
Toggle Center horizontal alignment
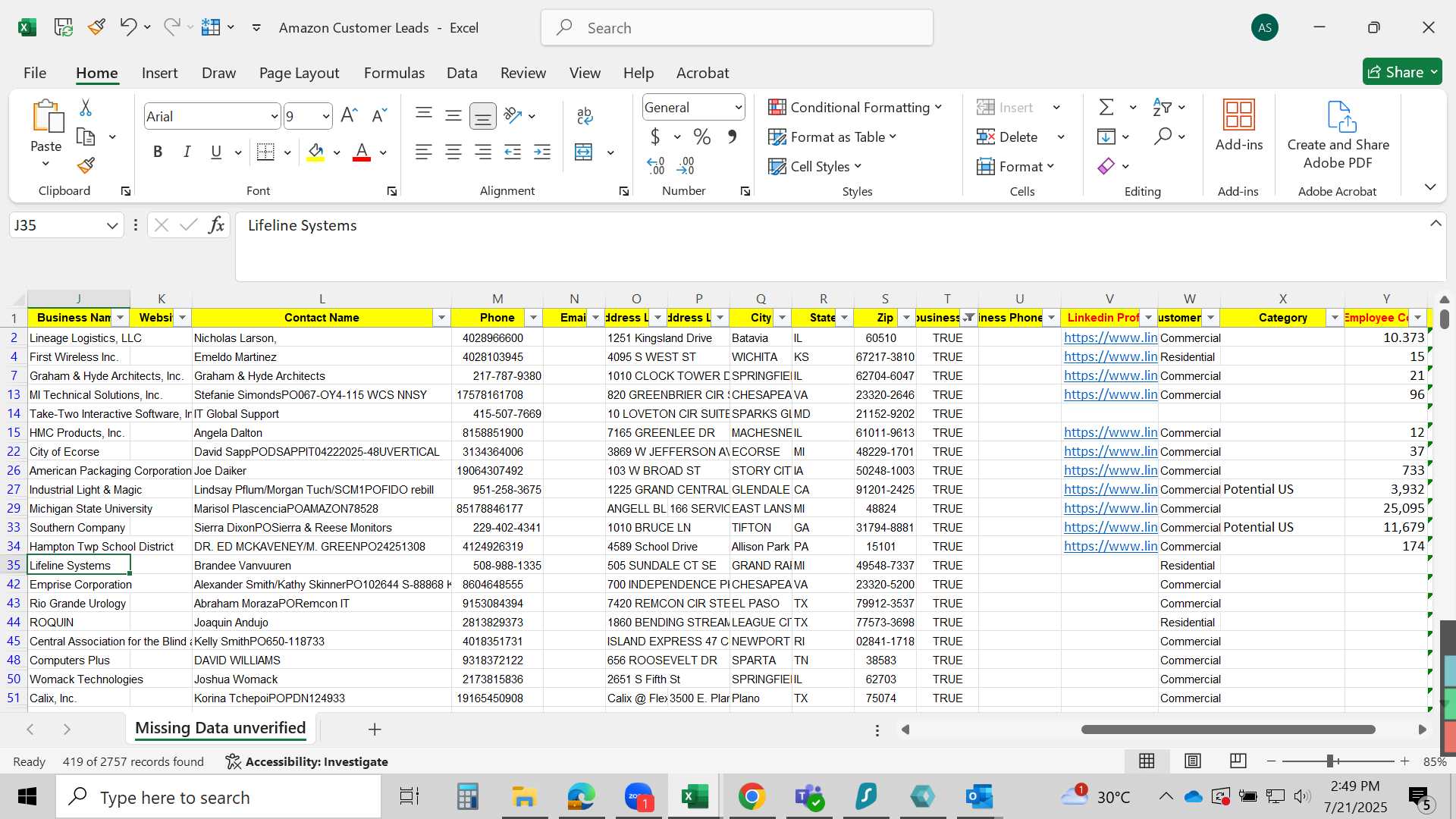point(453,152)
